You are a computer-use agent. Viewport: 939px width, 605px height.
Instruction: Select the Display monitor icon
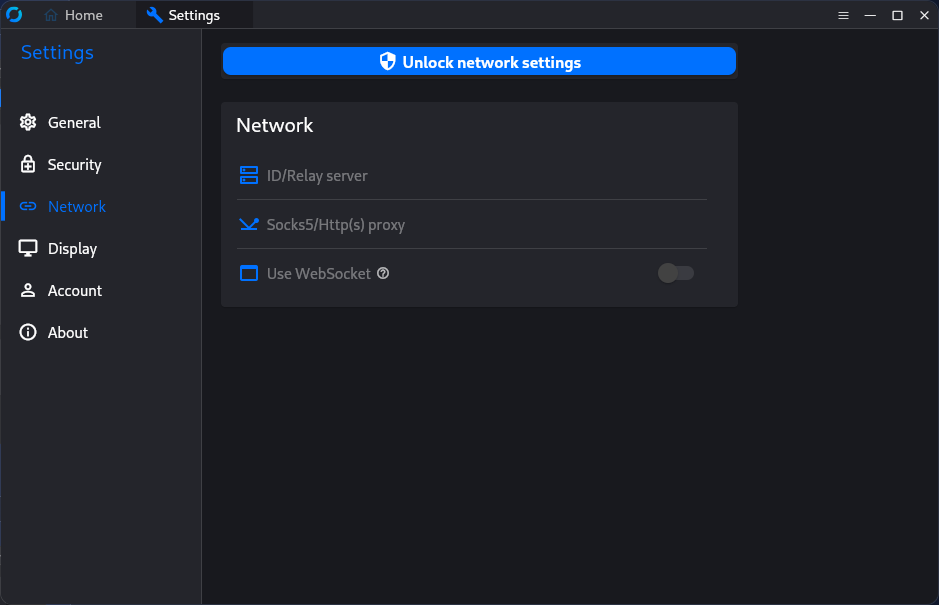(27, 248)
